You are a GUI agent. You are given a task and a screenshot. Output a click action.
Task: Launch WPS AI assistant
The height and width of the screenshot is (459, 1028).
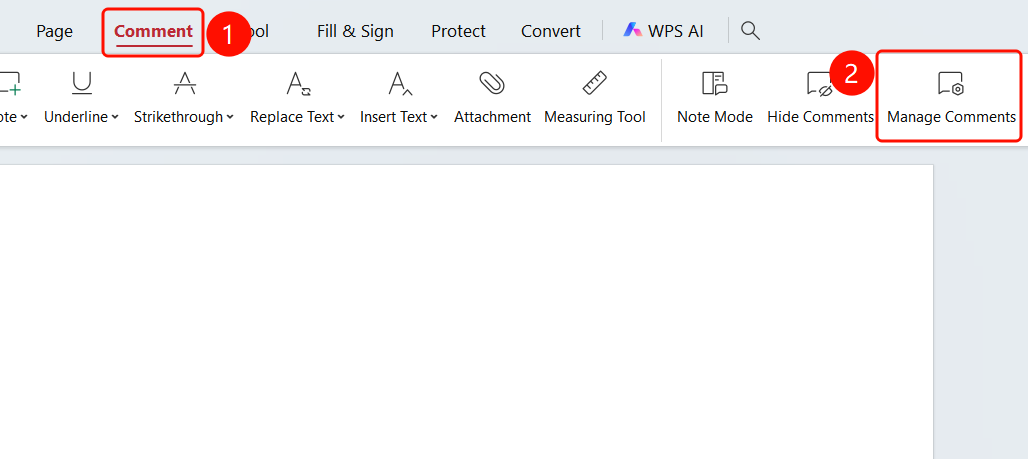coord(663,31)
